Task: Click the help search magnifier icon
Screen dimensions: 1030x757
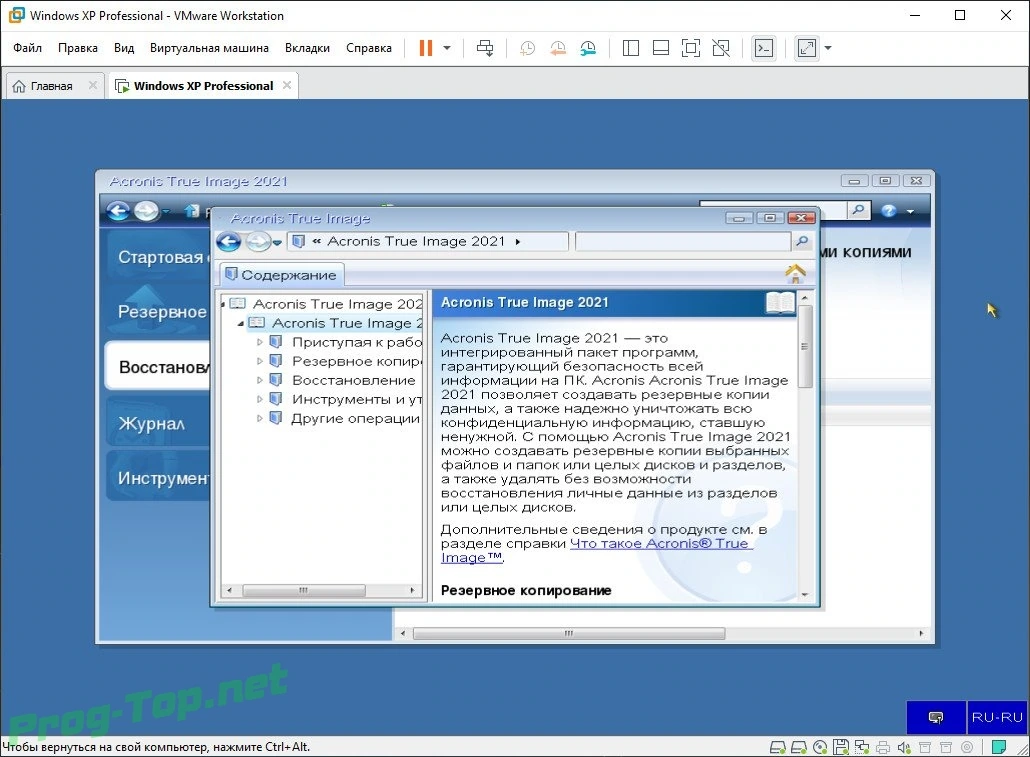Action: (802, 241)
